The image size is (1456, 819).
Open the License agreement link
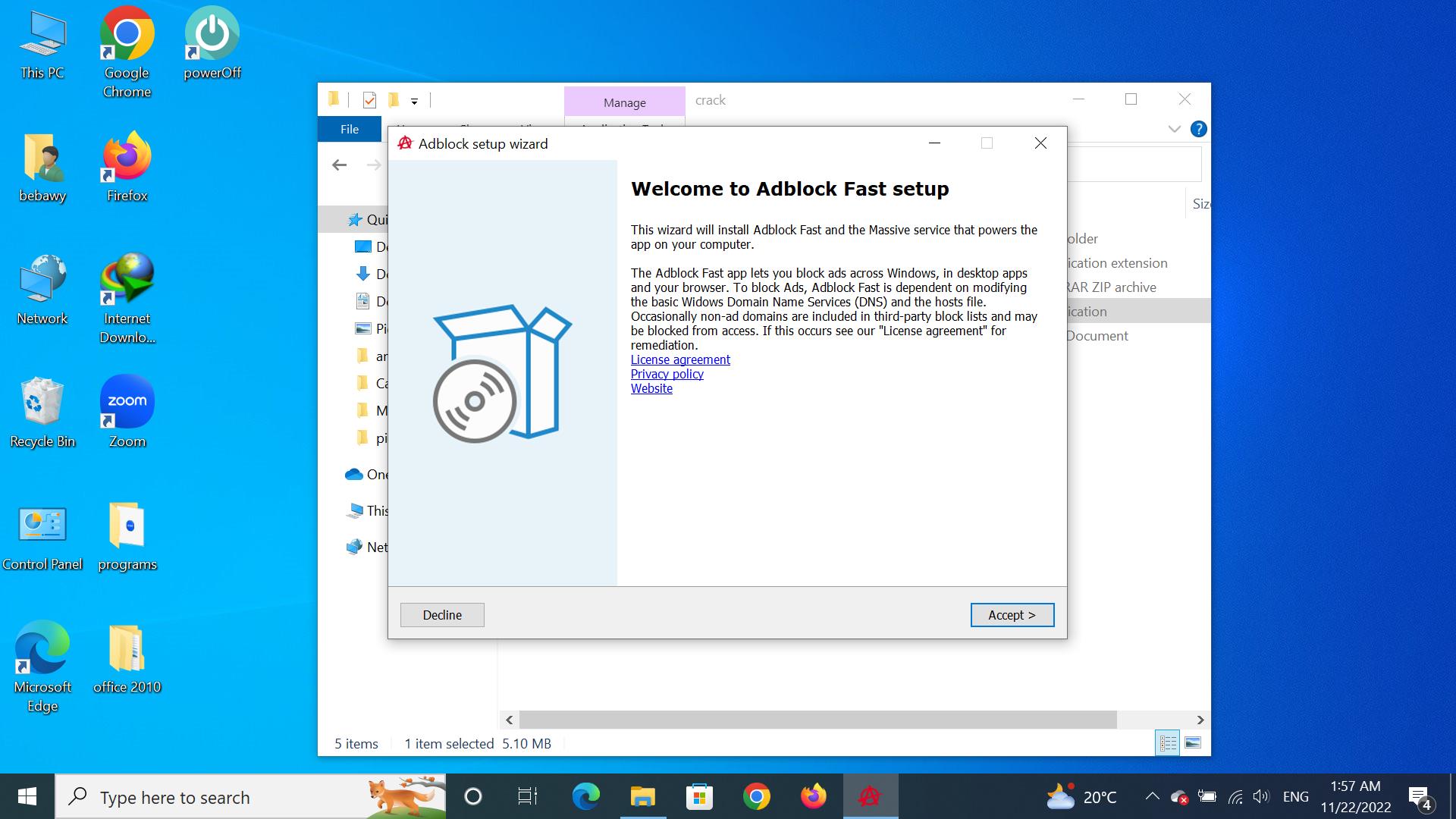680,359
